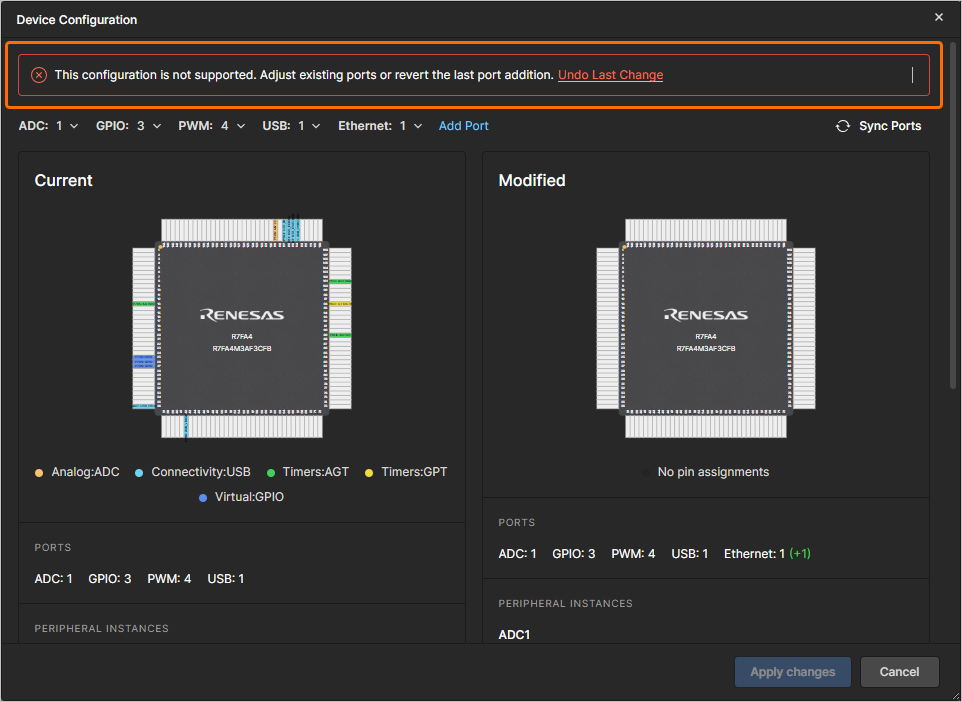Click the Undo Last Change link

pos(610,75)
